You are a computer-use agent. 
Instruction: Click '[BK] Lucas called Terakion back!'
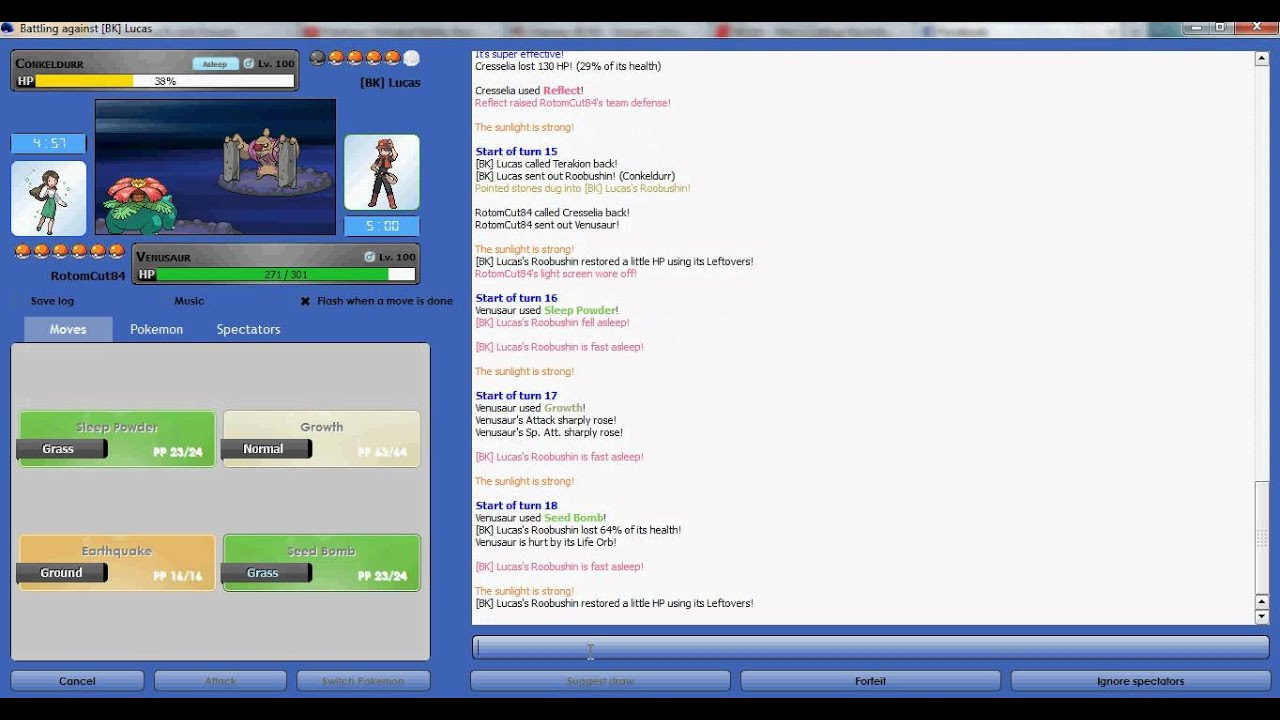point(546,164)
